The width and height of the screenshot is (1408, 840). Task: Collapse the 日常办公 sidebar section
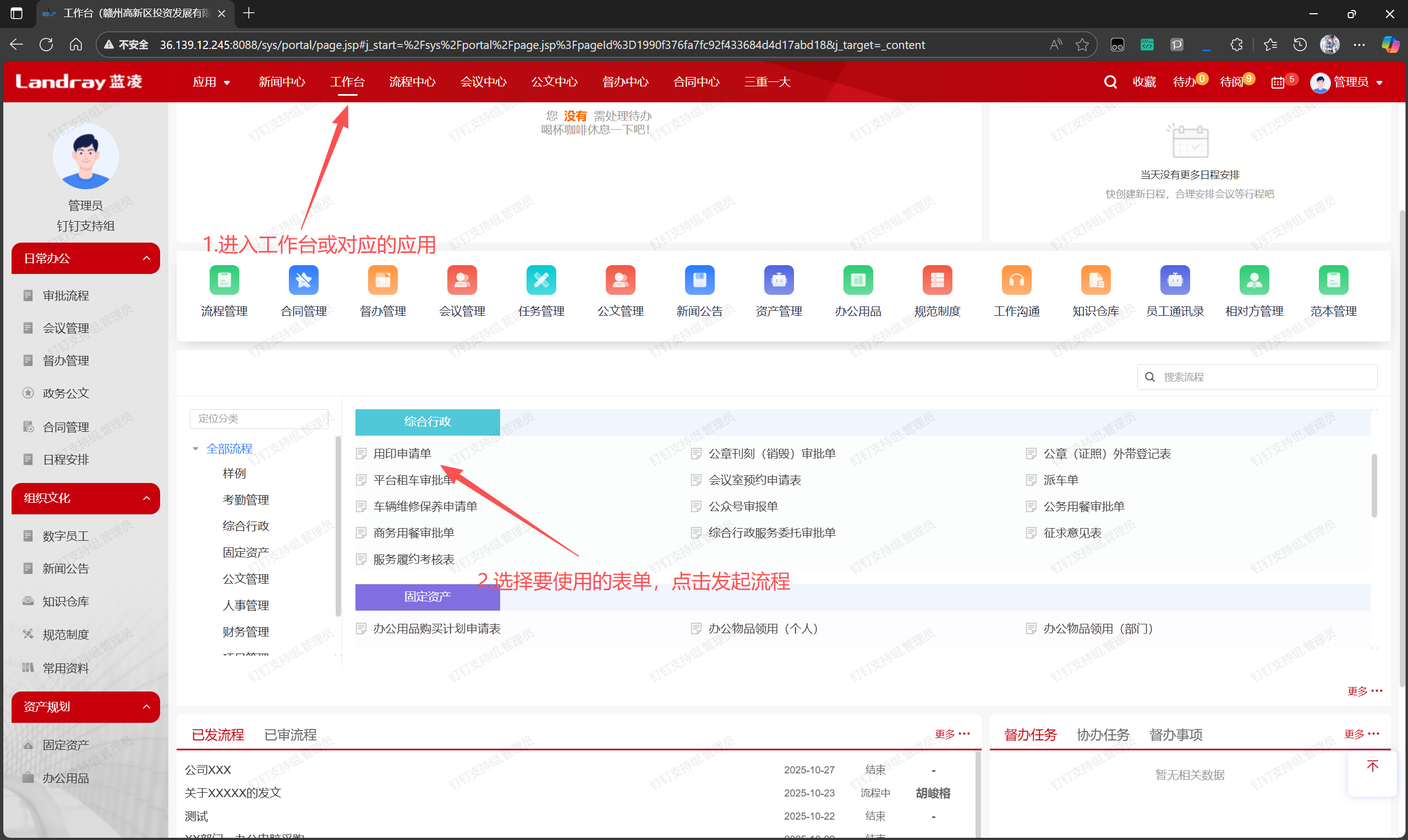click(x=146, y=258)
